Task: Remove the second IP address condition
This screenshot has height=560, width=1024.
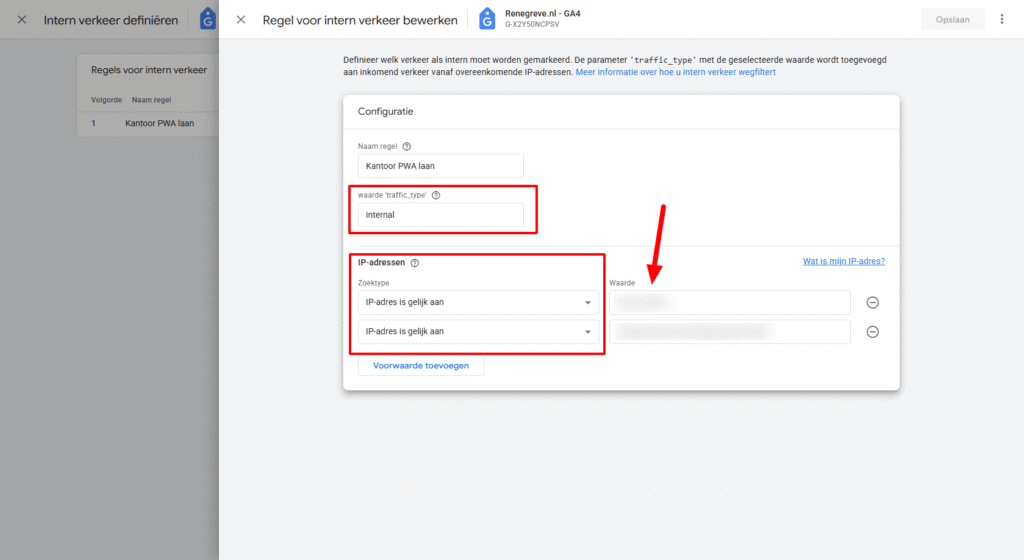Action: 872,332
